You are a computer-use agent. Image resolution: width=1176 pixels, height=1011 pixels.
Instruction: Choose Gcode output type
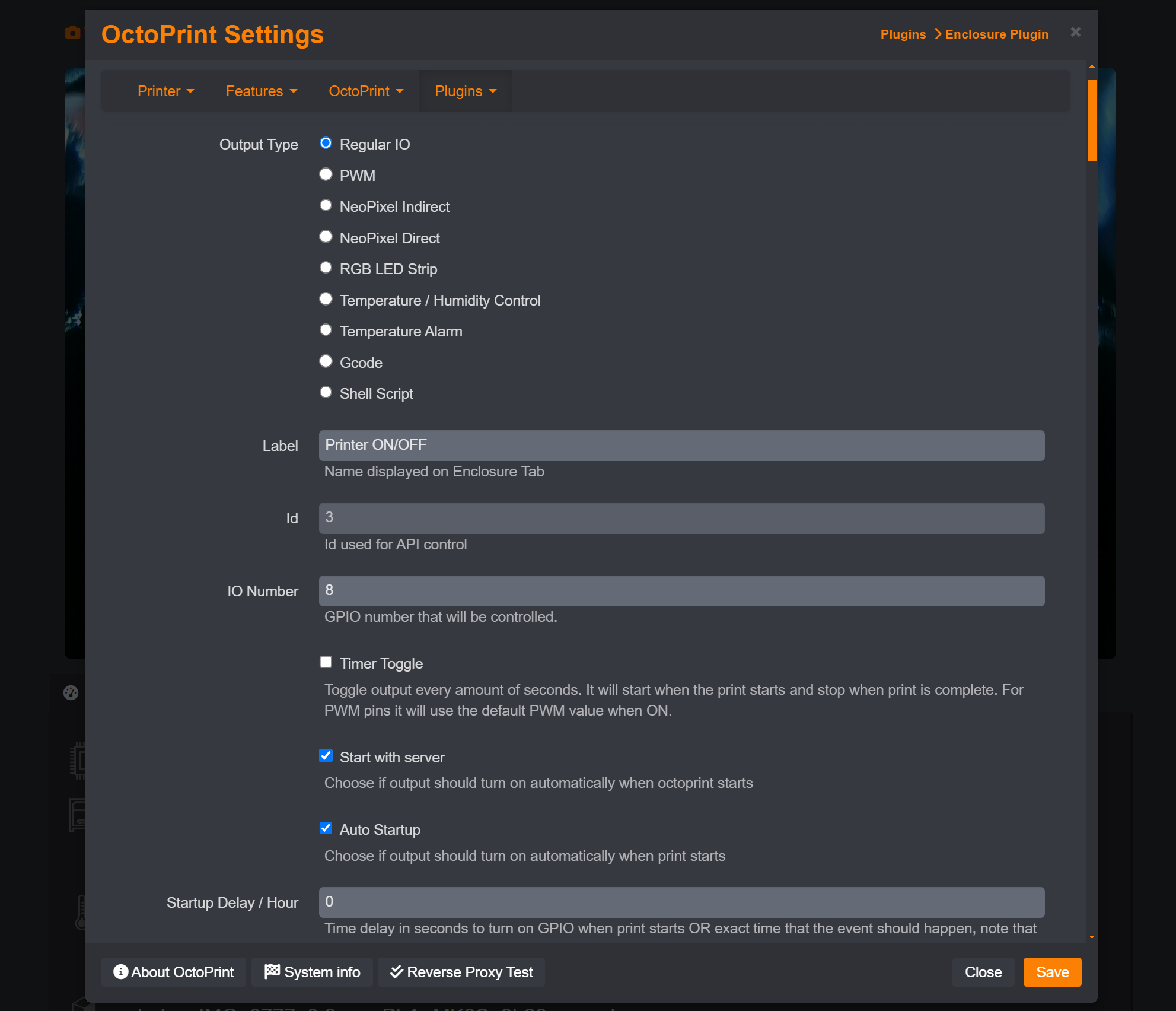coord(326,361)
